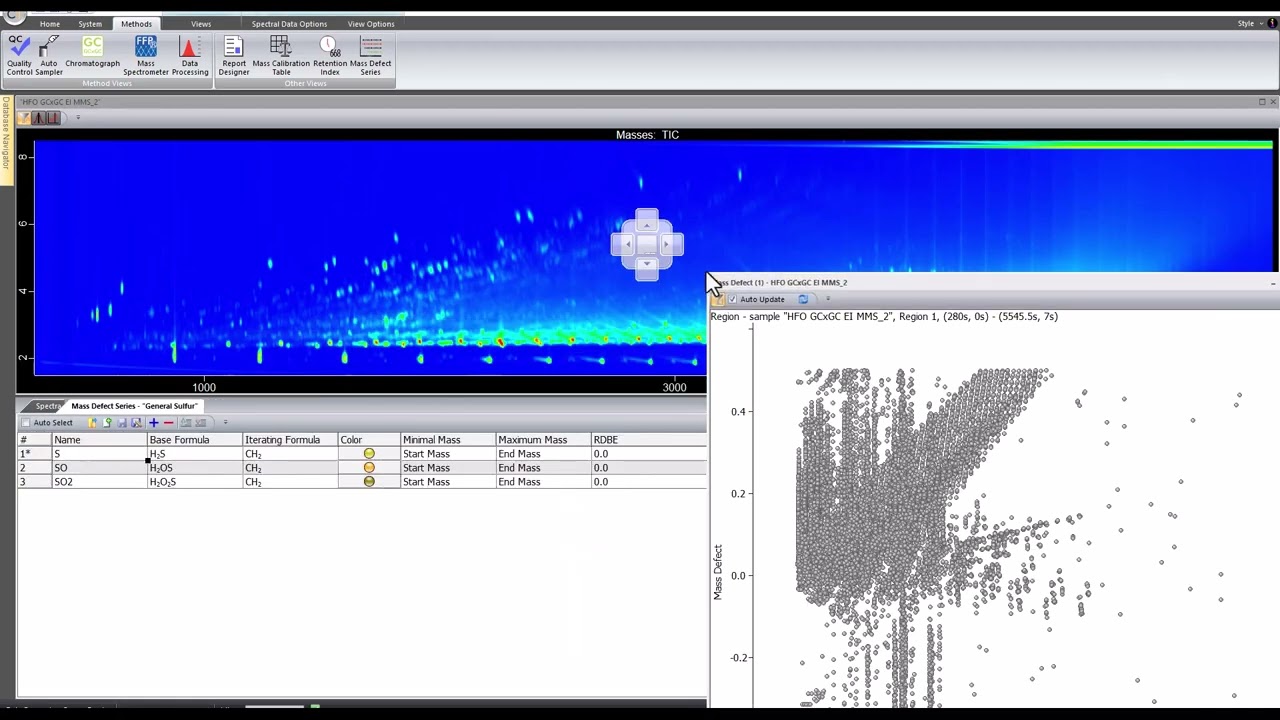1280x720 pixels.
Task: Click Start Mass cell in row 3
Action: click(x=447, y=482)
